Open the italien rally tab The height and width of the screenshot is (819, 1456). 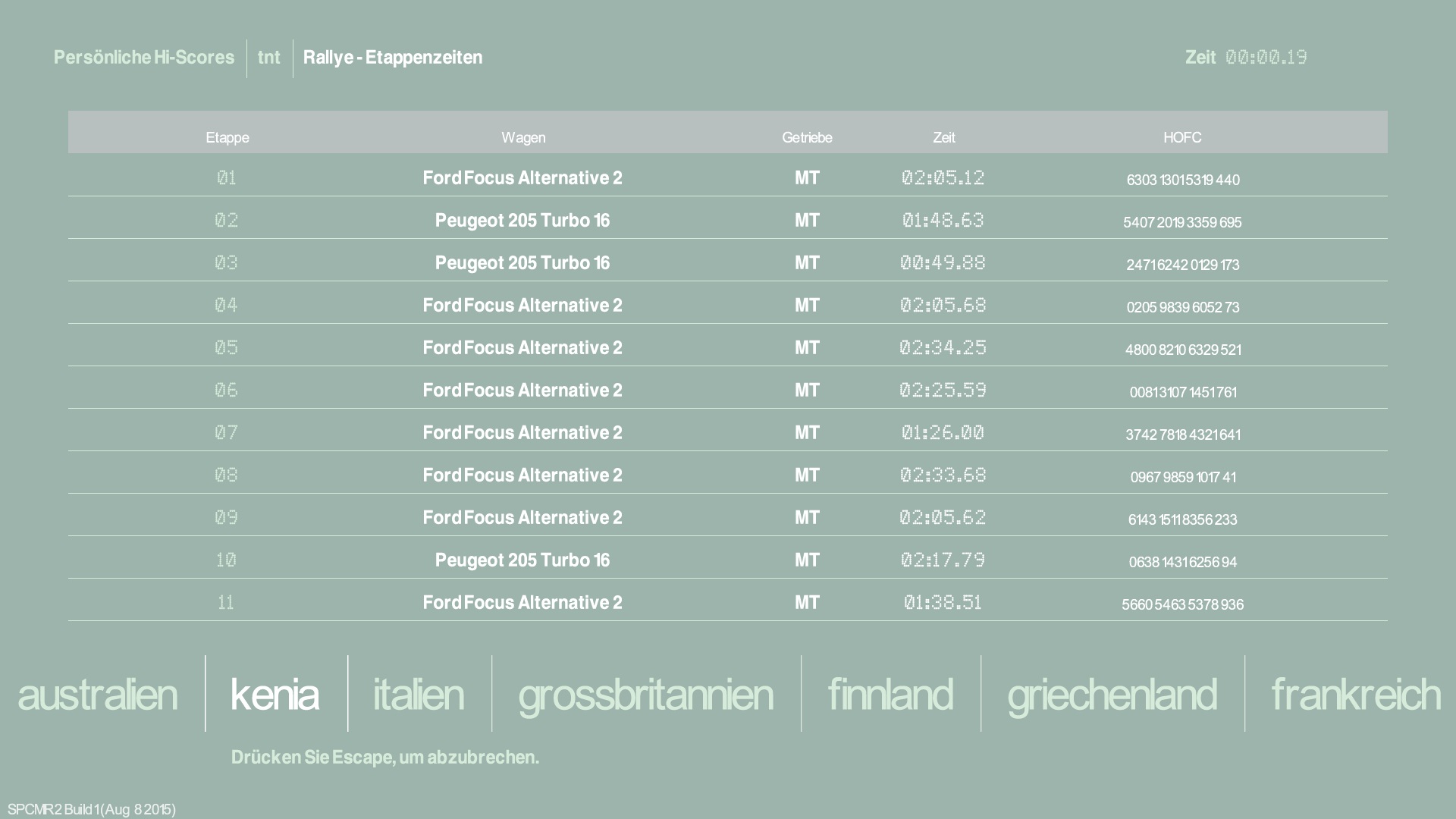pyautogui.click(x=419, y=695)
